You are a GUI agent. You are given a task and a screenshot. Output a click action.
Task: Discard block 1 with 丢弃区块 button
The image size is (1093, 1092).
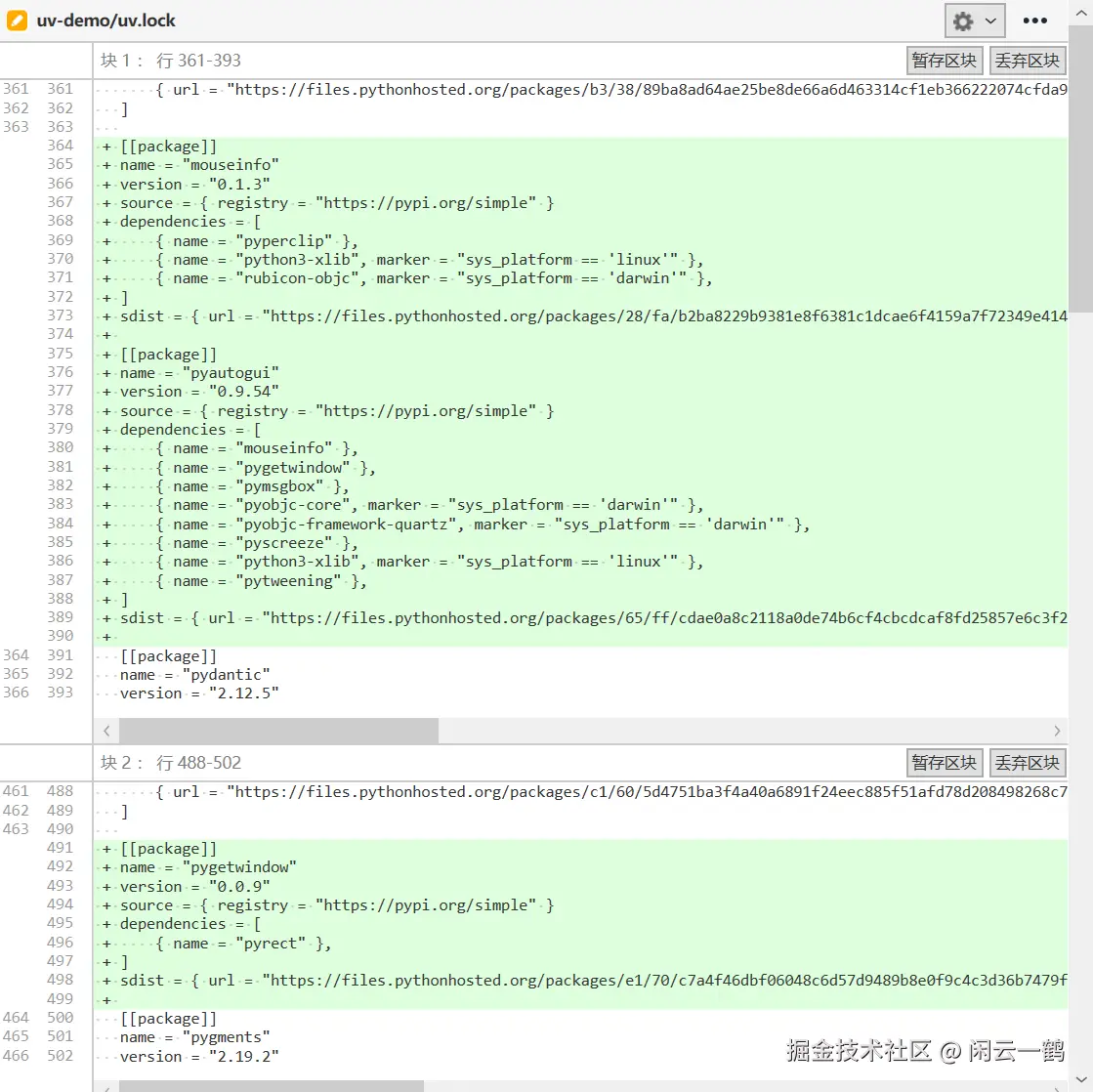click(x=1027, y=61)
